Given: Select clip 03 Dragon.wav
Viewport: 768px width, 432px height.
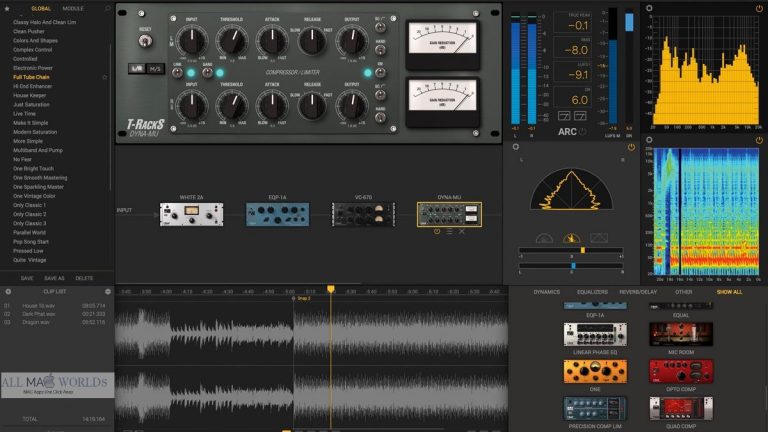Looking at the screenshot, I should (55, 322).
